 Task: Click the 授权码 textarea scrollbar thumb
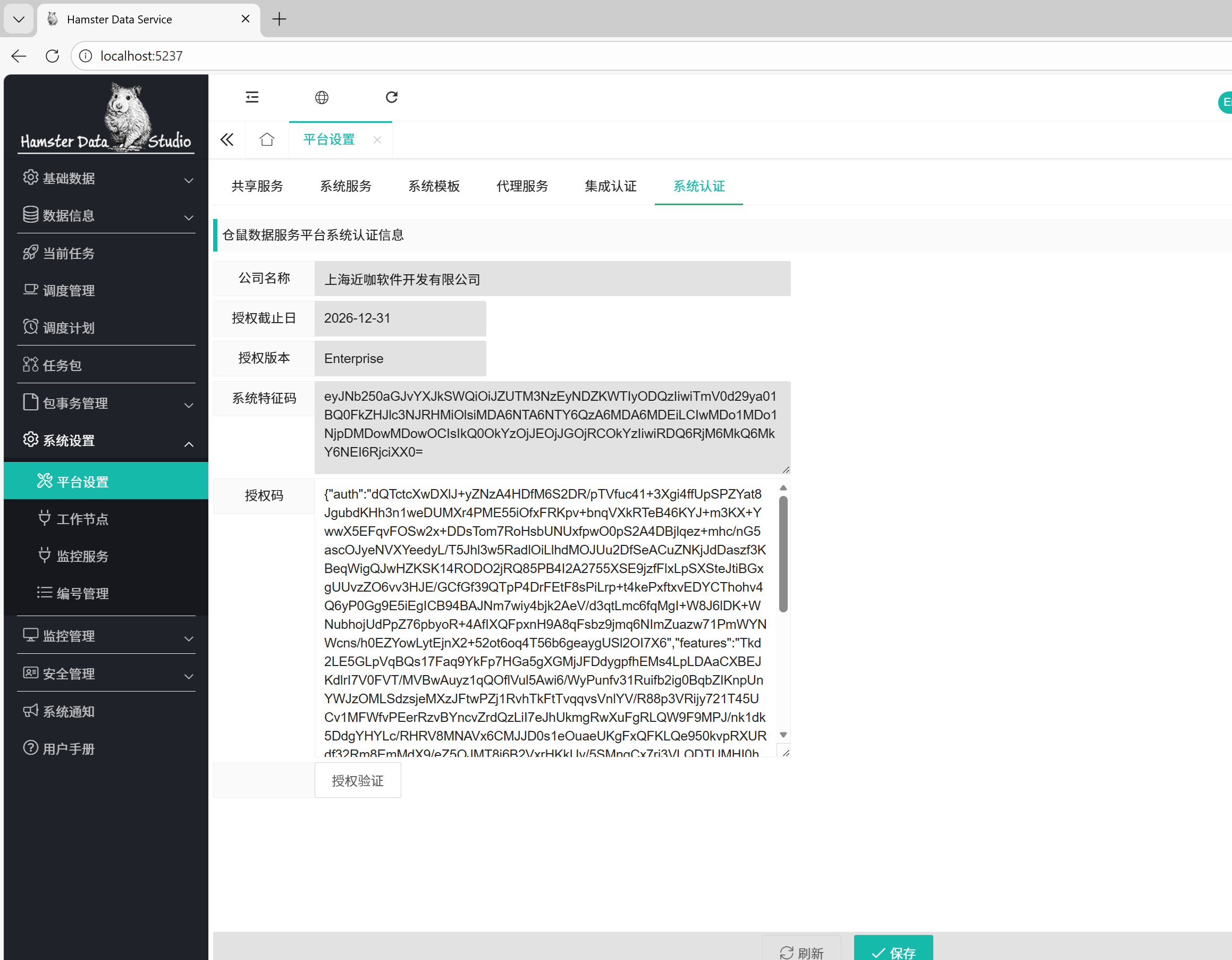click(x=783, y=553)
